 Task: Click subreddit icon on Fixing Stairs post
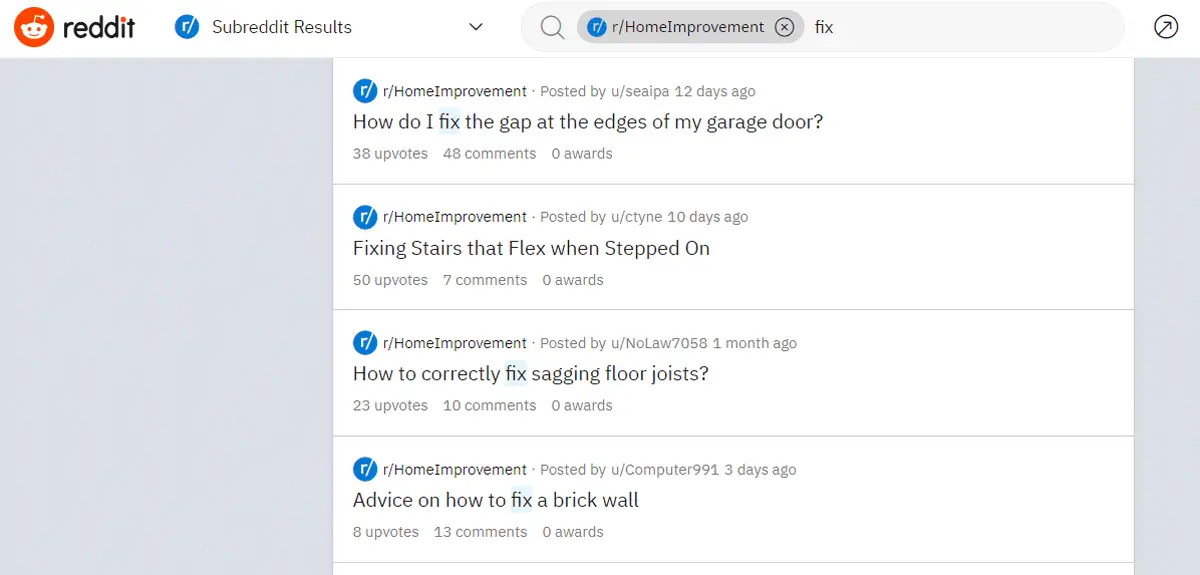pos(365,217)
